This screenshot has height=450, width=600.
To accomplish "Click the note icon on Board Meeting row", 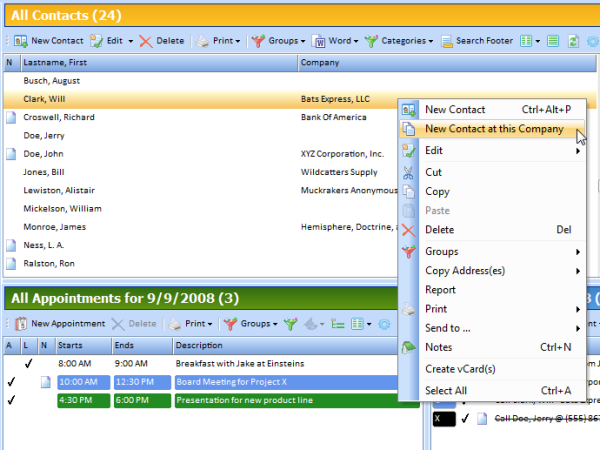I will (46, 382).
